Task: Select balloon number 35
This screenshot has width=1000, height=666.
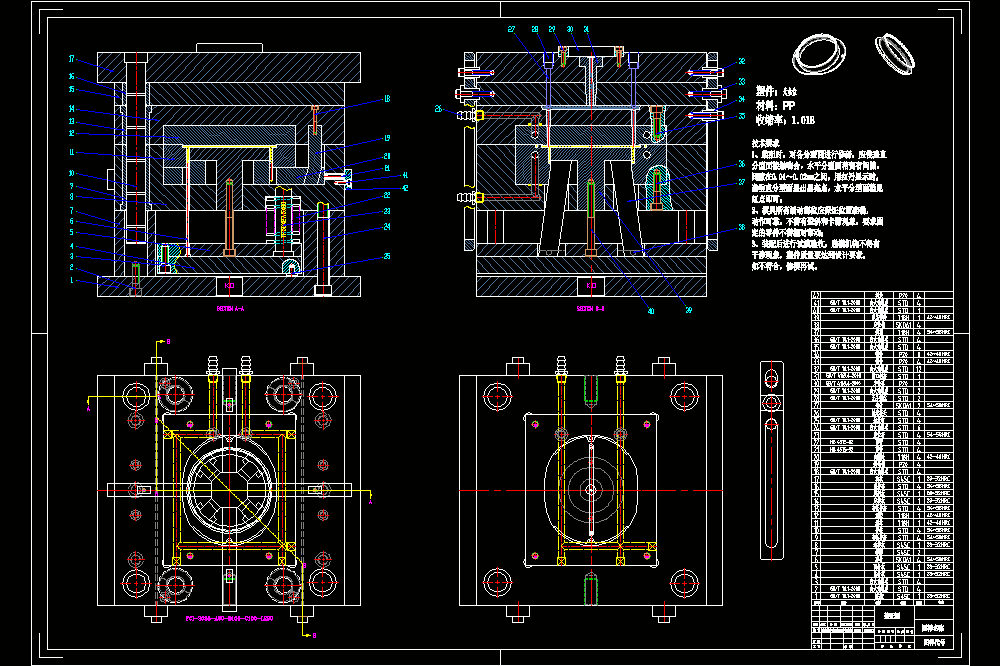Action: click(x=742, y=116)
